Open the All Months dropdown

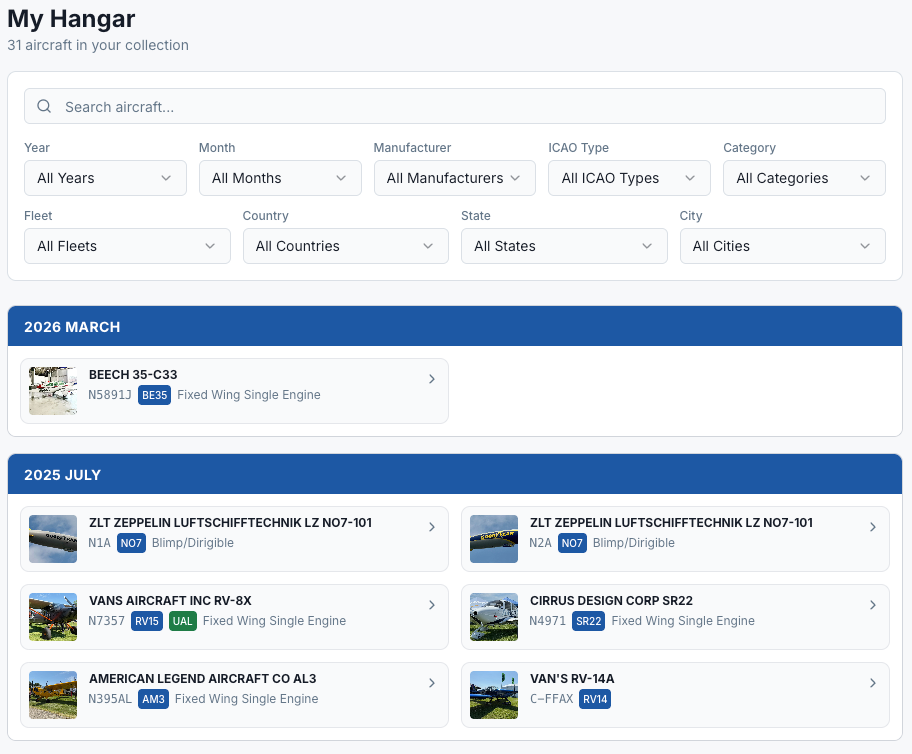click(x=280, y=178)
